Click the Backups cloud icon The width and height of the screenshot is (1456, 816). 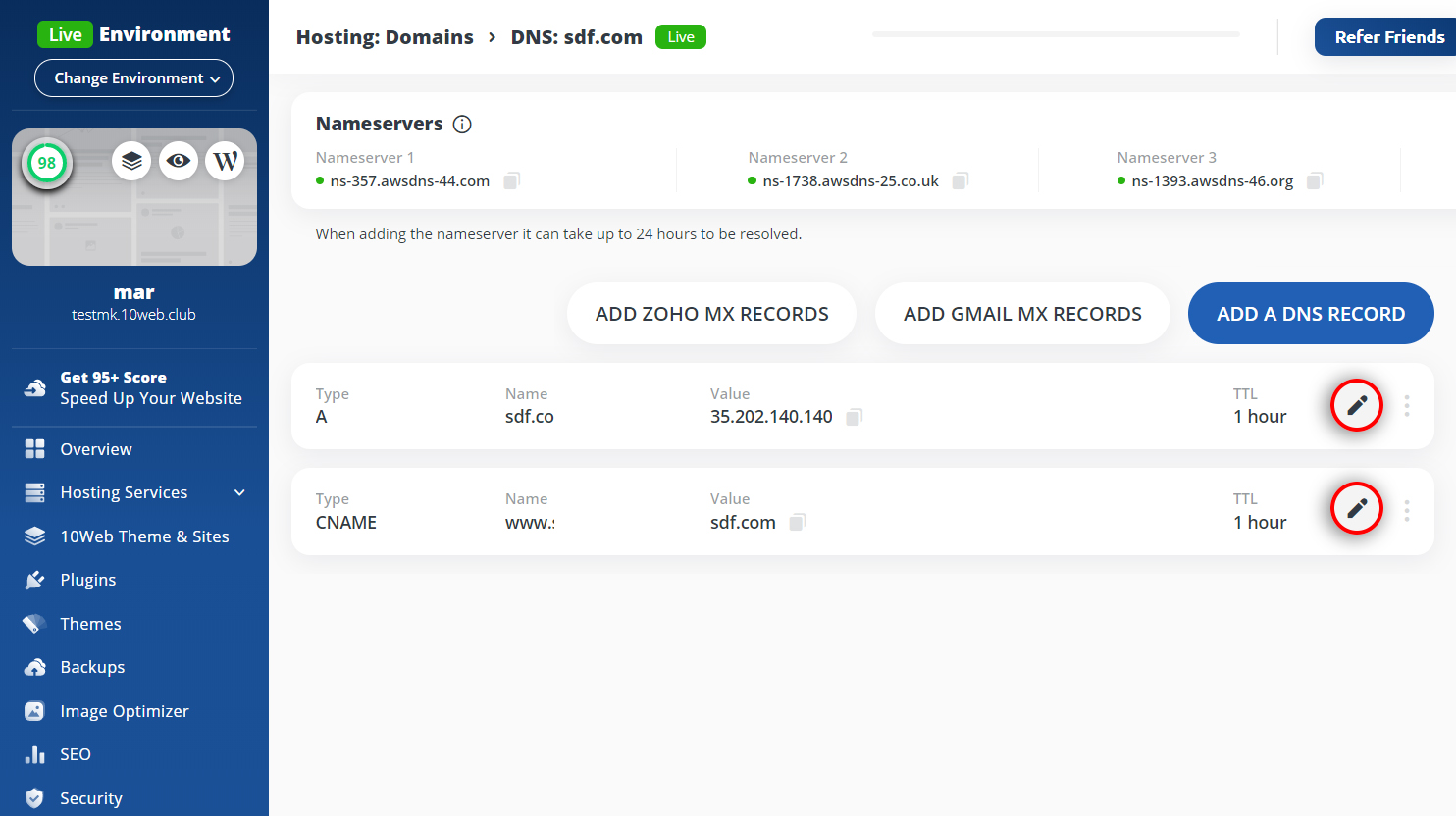35,667
